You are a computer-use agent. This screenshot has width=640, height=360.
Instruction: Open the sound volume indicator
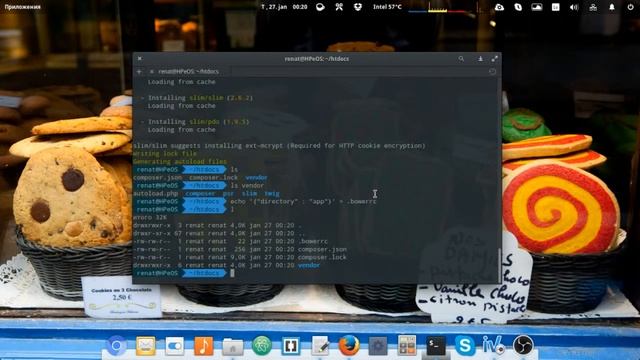(x=574, y=7)
